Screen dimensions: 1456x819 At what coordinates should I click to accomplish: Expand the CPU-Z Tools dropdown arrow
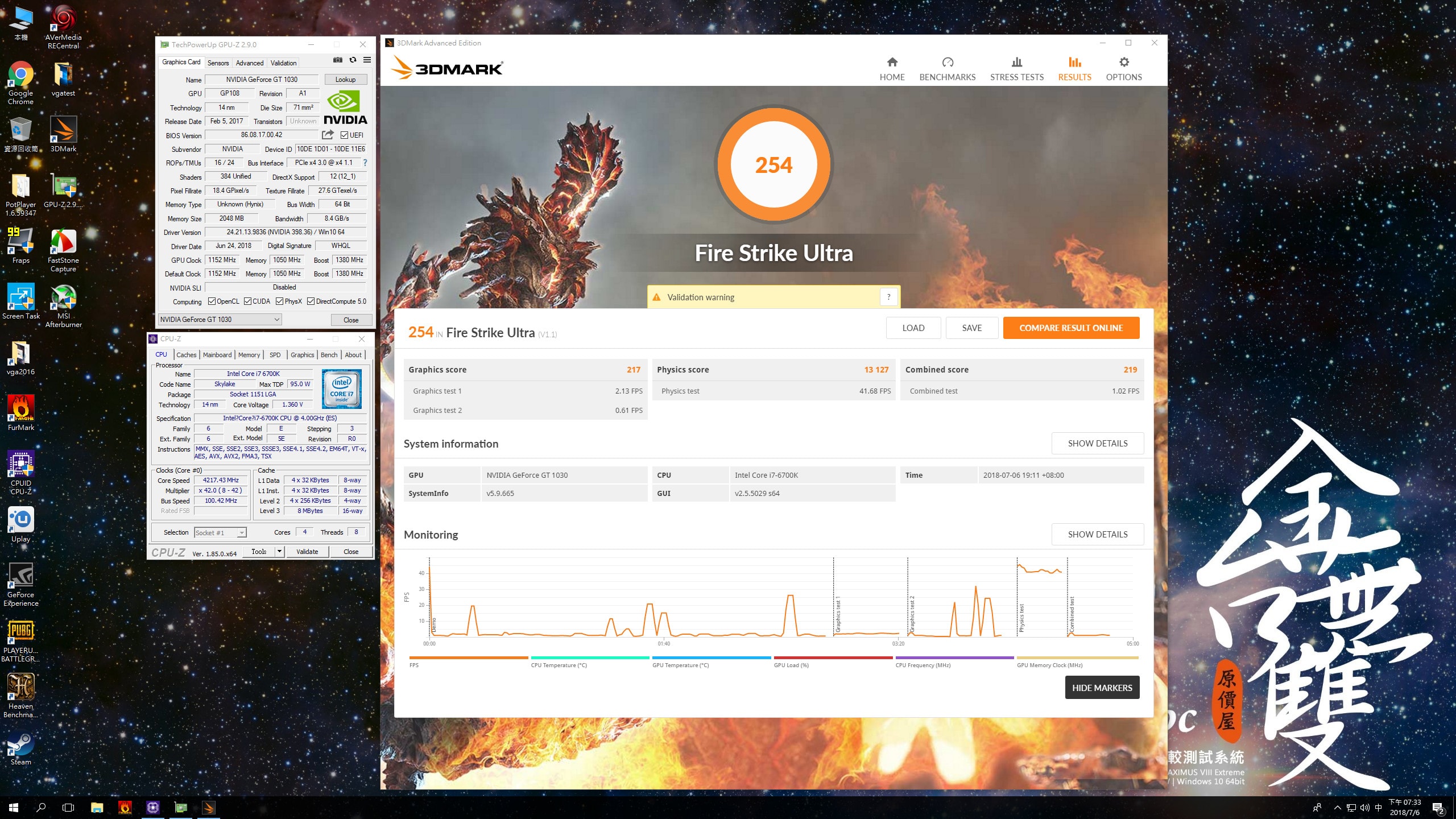(x=279, y=552)
